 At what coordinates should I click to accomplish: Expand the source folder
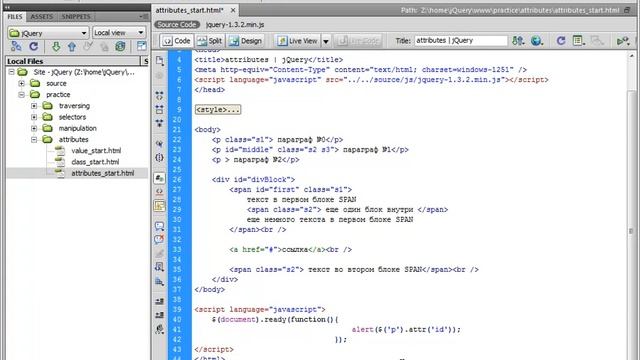click(21, 83)
